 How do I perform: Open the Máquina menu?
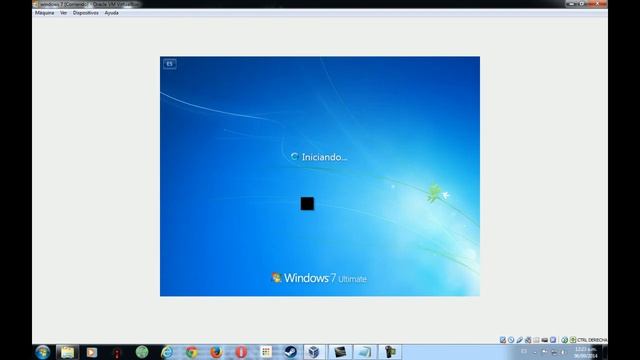(44, 13)
